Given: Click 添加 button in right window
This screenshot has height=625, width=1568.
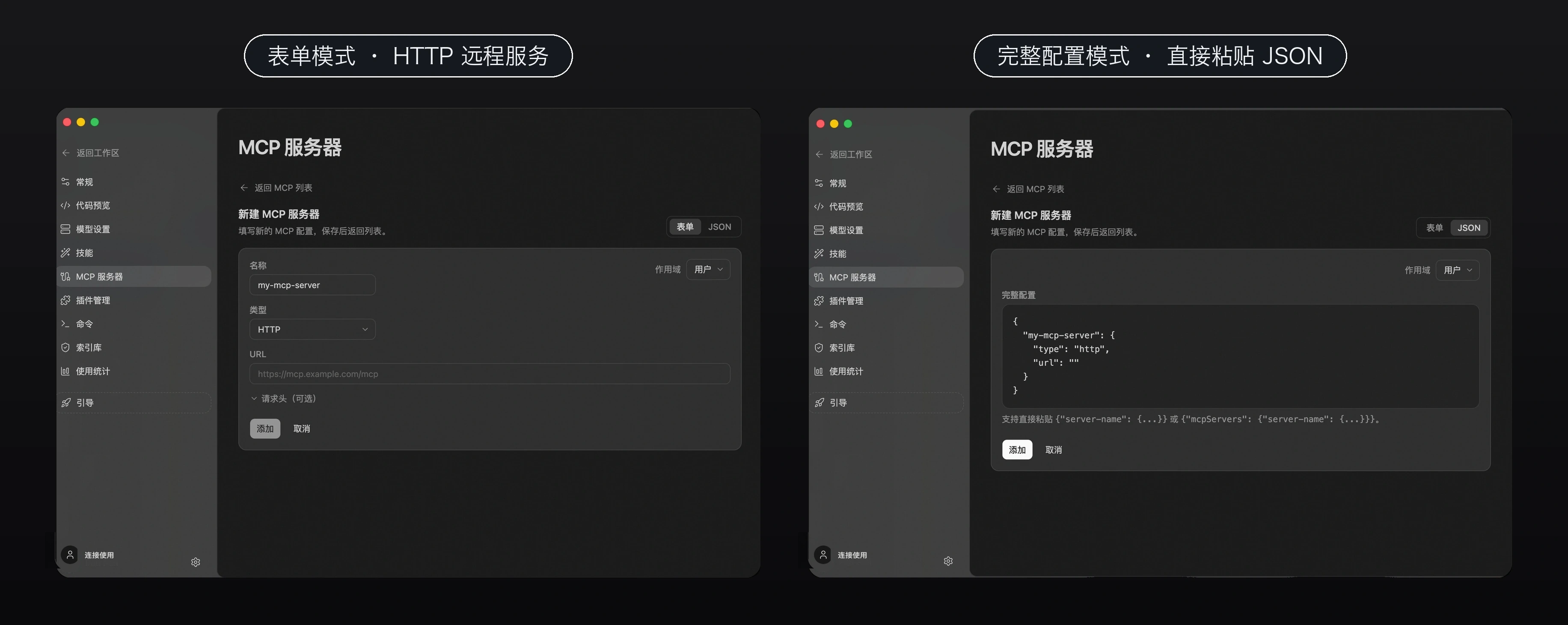Looking at the screenshot, I should pyautogui.click(x=1017, y=449).
